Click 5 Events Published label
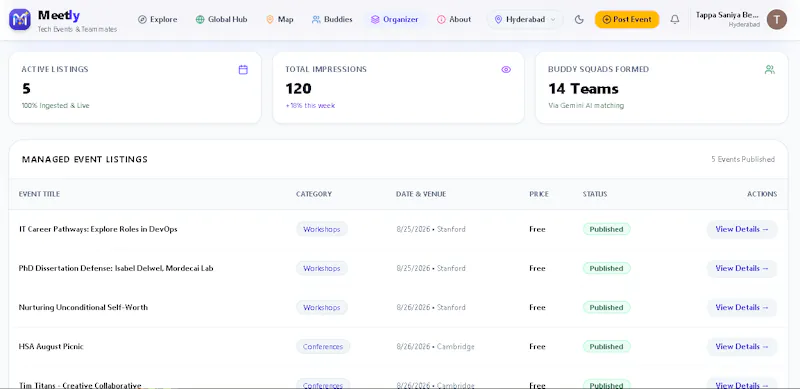The width and height of the screenshot is (800, 389). coord(743,159)
